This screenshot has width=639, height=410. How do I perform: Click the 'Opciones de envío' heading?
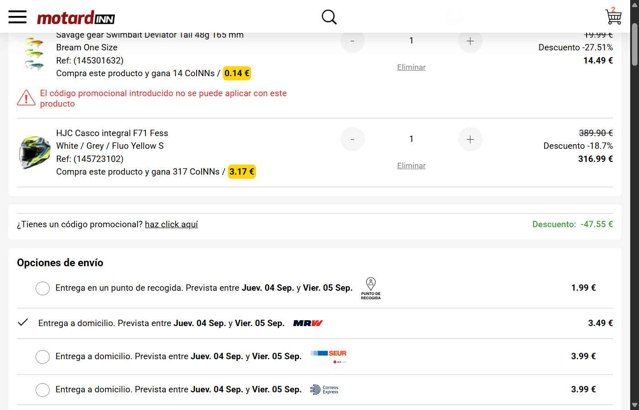tap(60, 263)
